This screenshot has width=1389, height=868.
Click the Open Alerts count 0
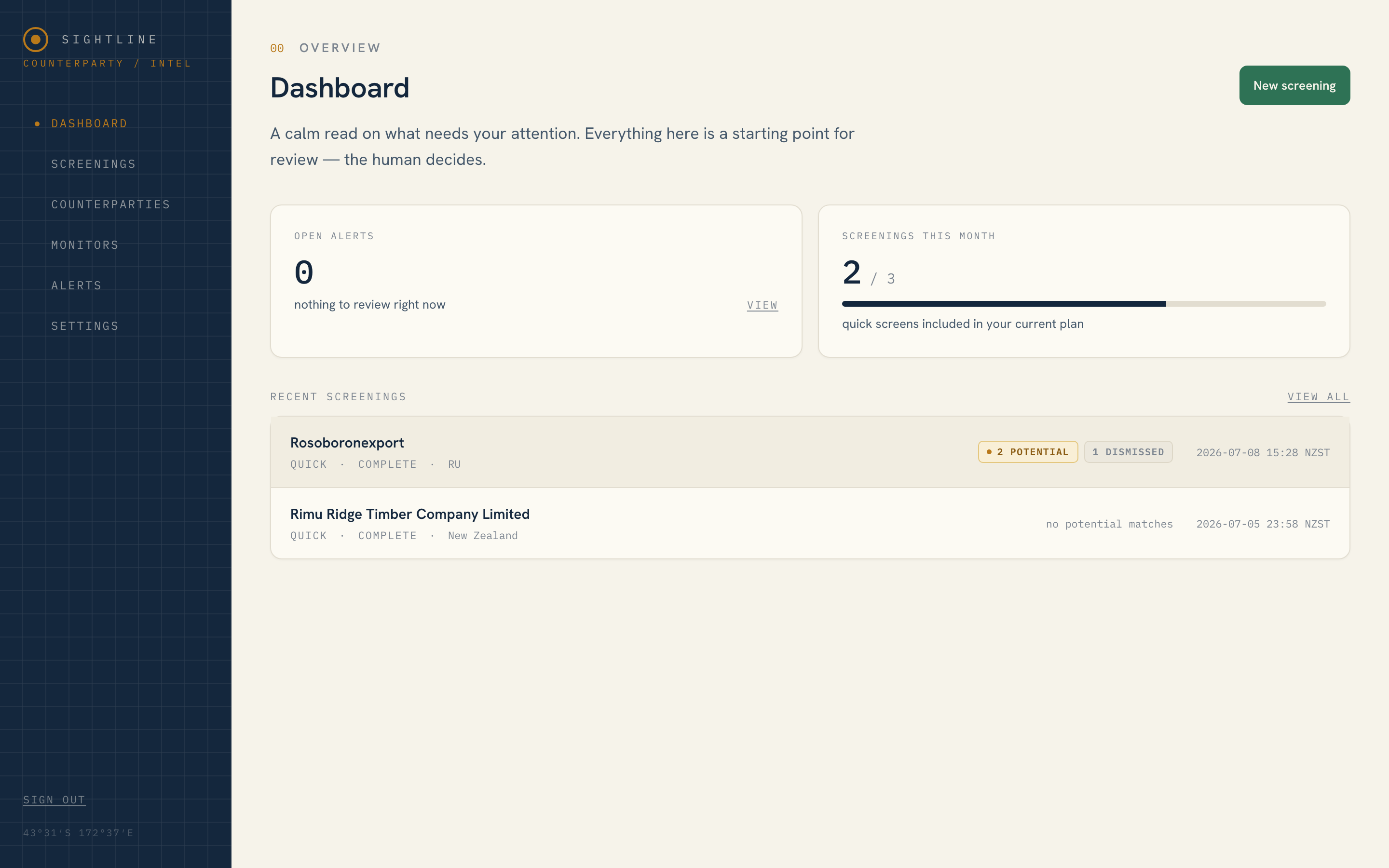304,272
